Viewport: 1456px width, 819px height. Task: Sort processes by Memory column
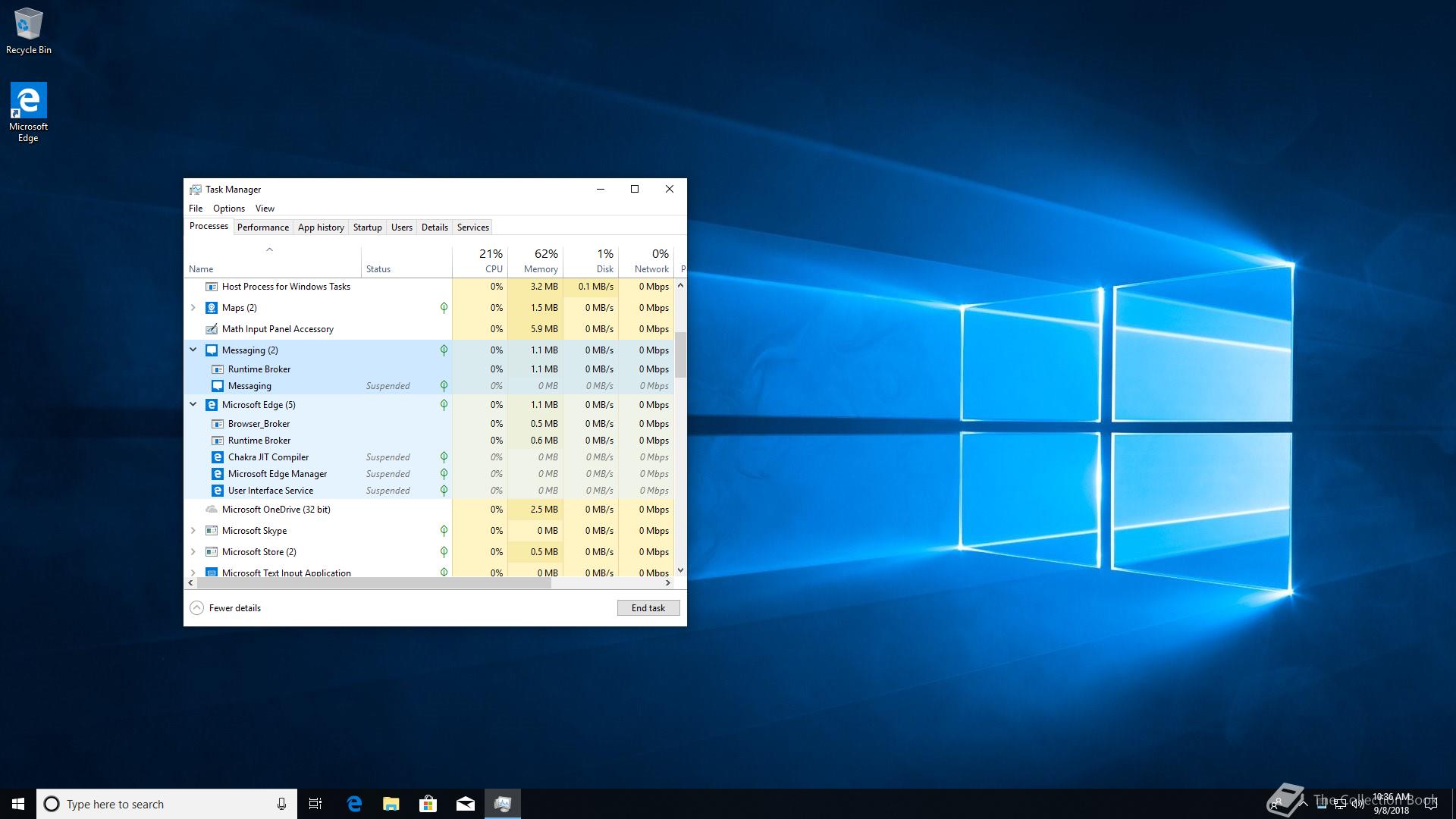pyautogui.click(x=540, y=262)
